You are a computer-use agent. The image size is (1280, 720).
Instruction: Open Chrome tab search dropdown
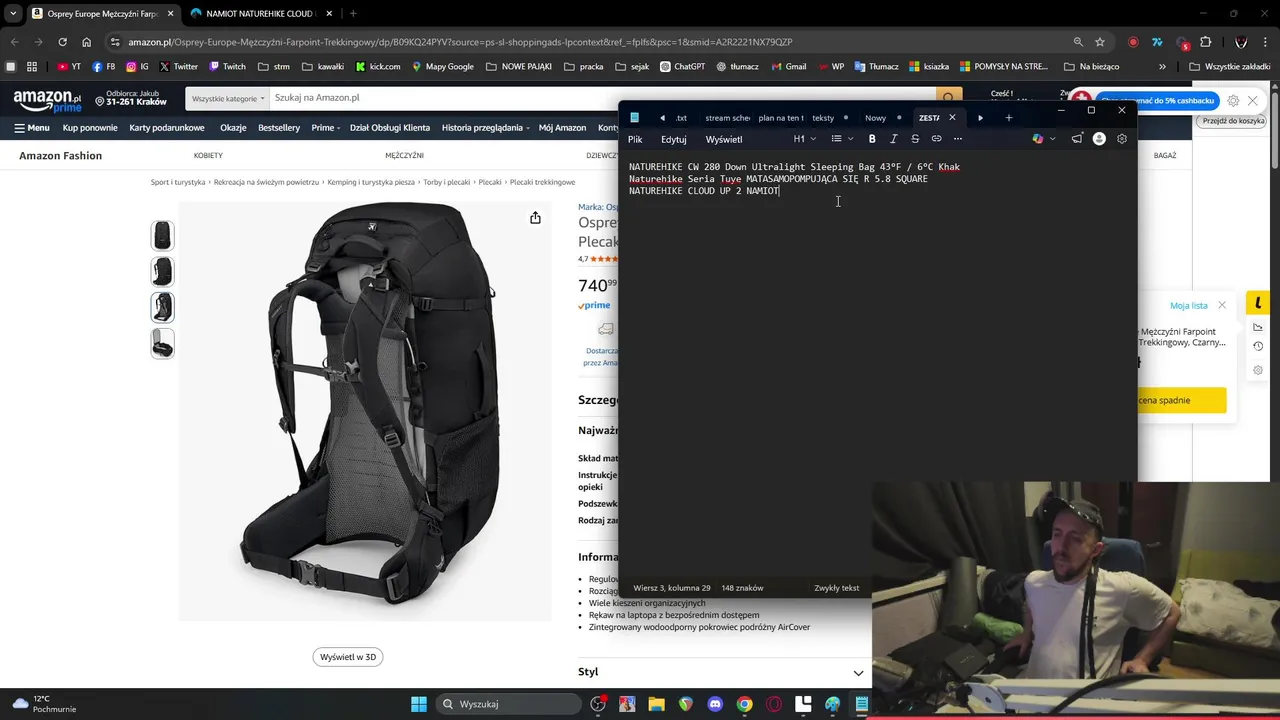(x=13, y=14)
